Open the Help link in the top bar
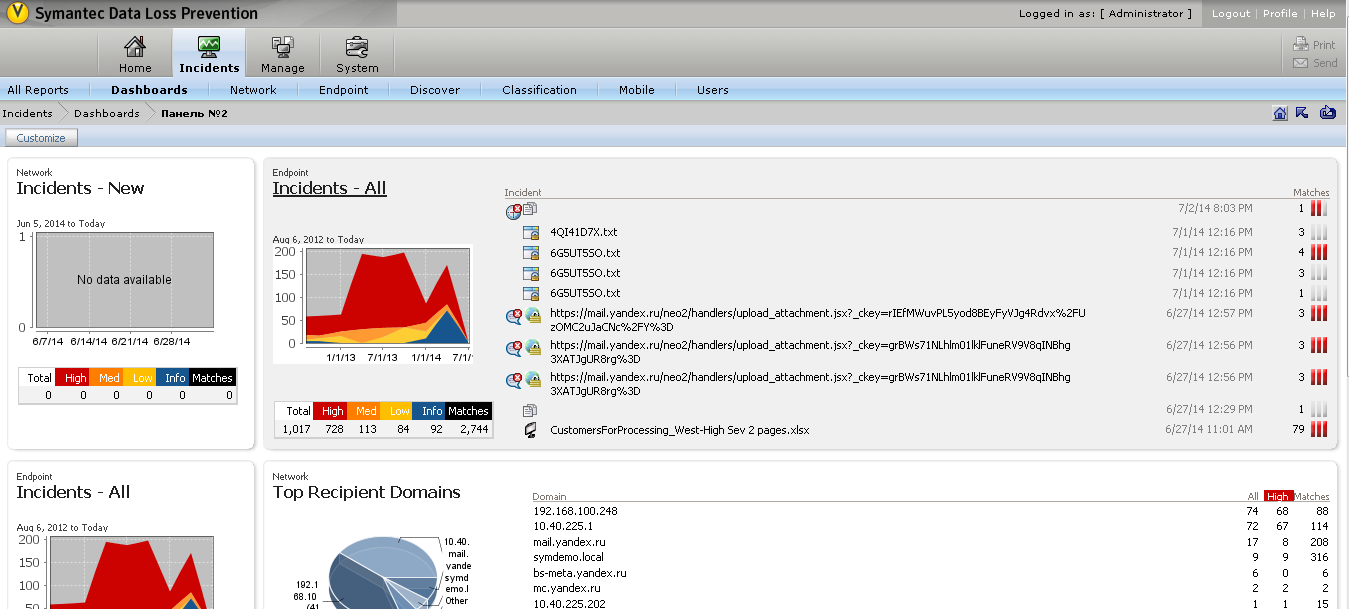 (1323, 14)
